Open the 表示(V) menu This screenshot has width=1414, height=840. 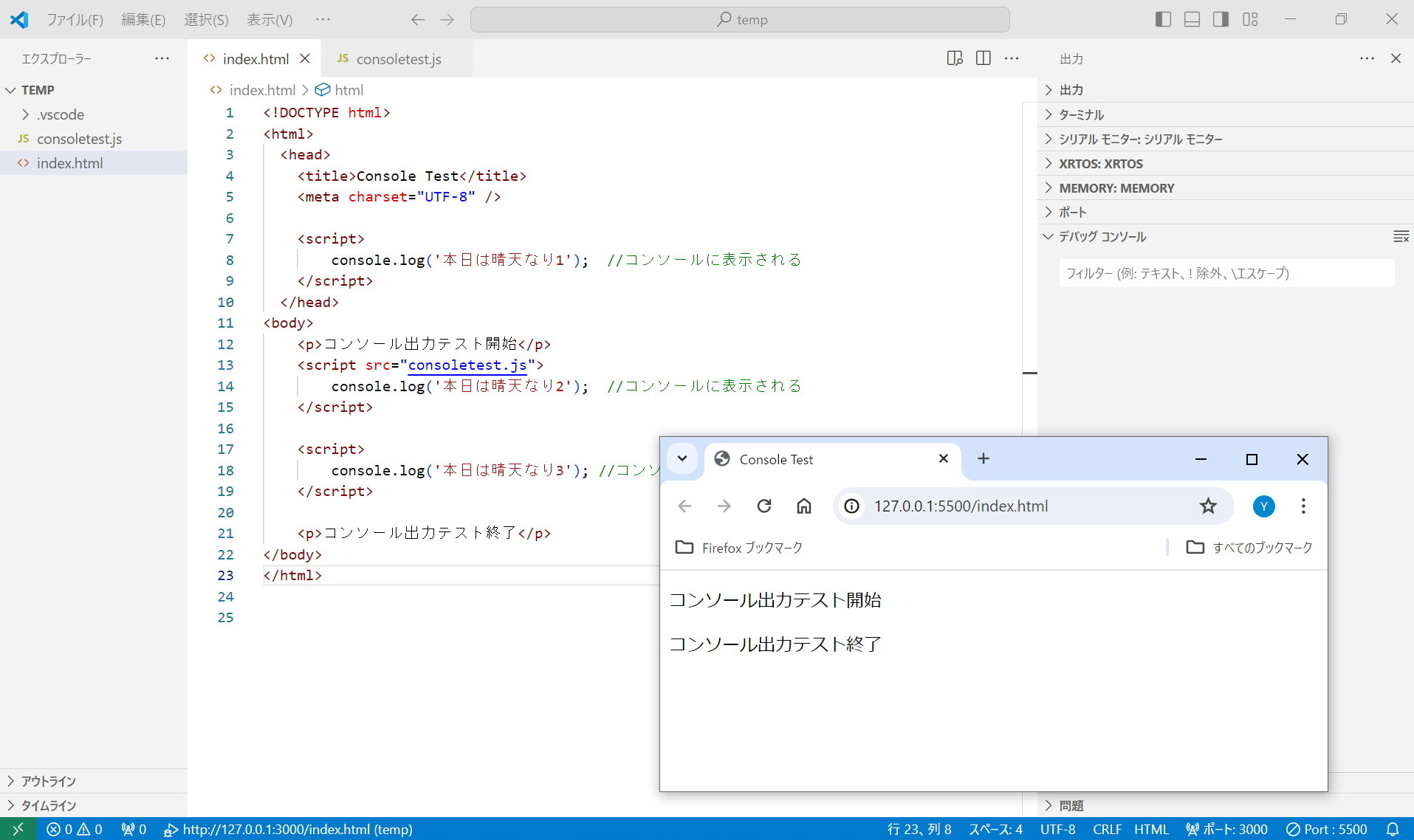[270, 20]
